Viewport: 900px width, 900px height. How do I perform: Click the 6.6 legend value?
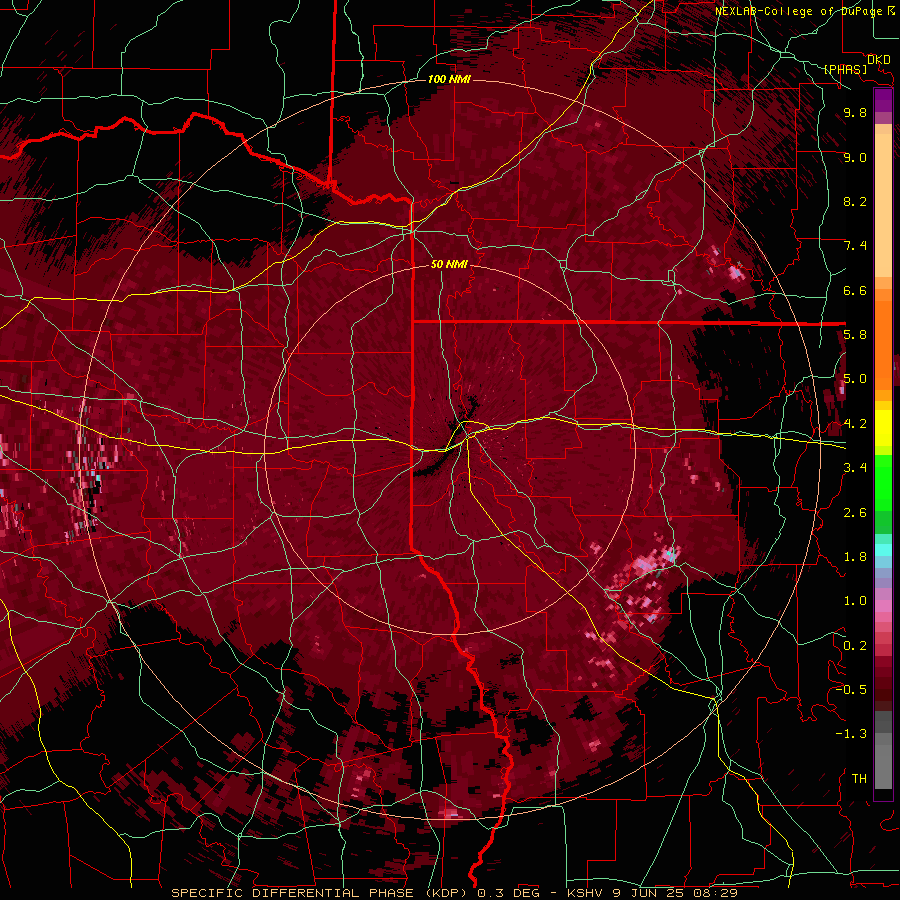[855, 290]
